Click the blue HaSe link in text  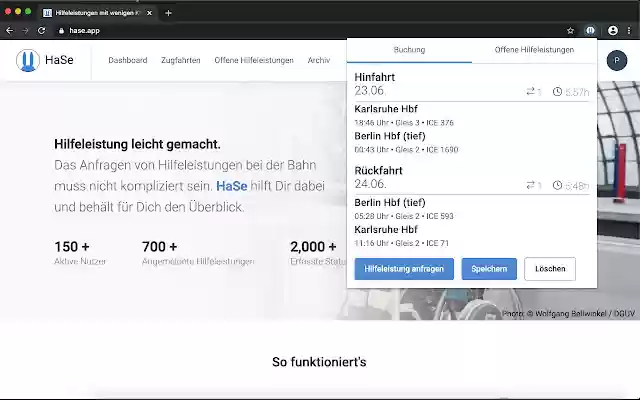pyautogui.click(x=231, y=186)
